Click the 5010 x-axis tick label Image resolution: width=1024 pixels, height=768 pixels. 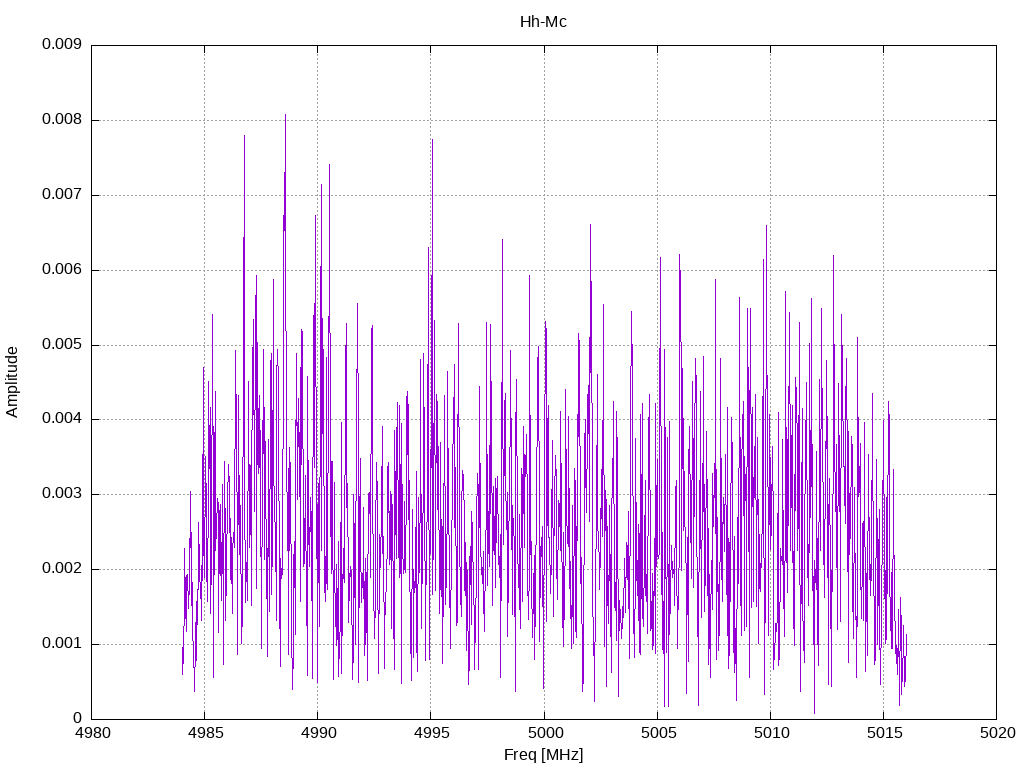point(771,733)
